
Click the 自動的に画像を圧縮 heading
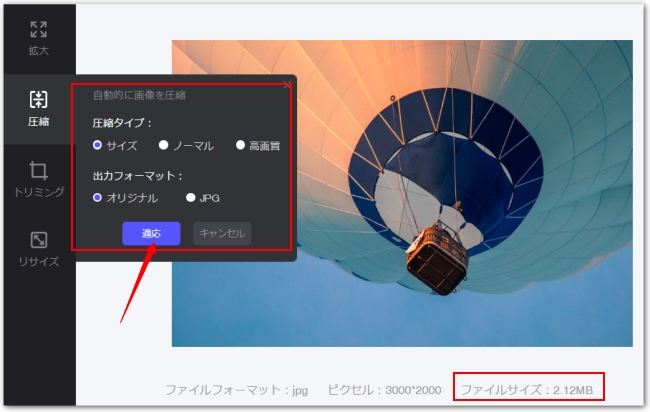(139, 95)
